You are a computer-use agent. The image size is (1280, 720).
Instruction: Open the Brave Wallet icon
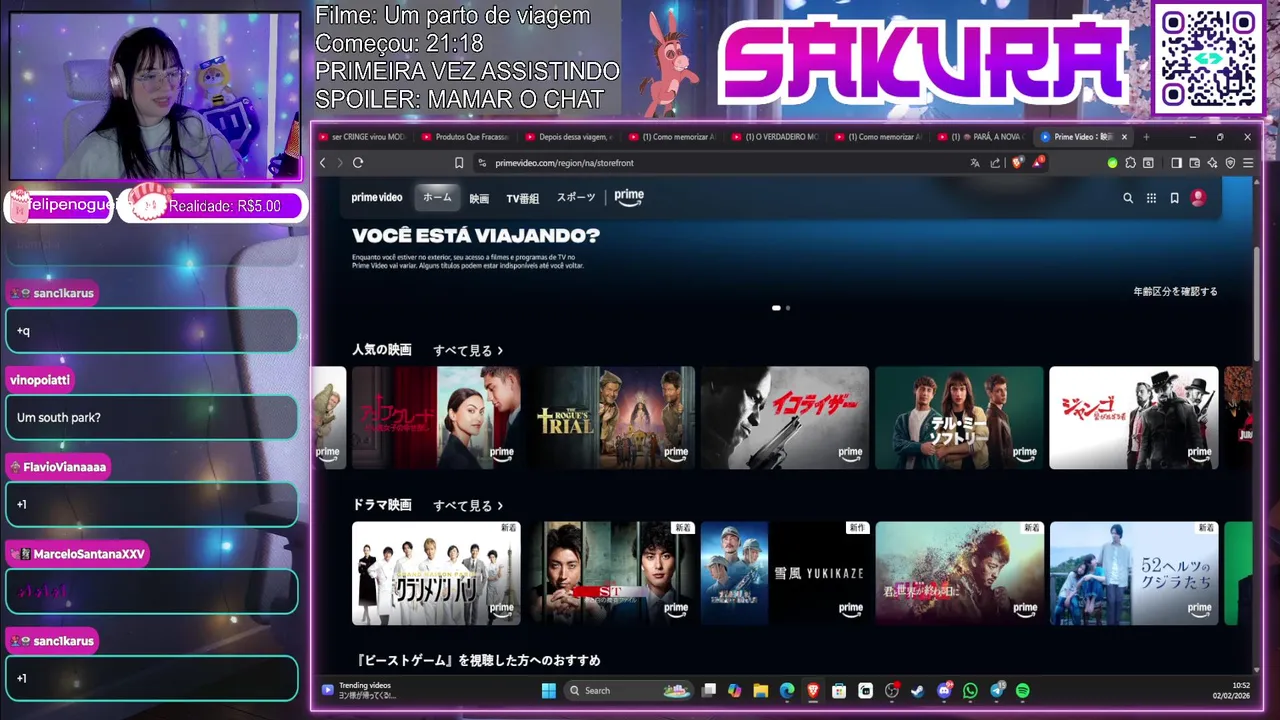click(x=1194, y=163)
